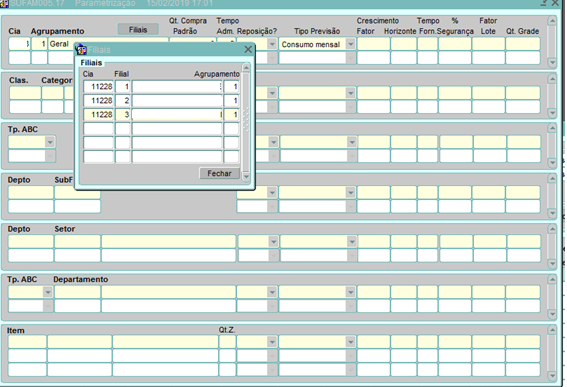Open Tipo Previsão dropdown in Item section

(350, 341)
